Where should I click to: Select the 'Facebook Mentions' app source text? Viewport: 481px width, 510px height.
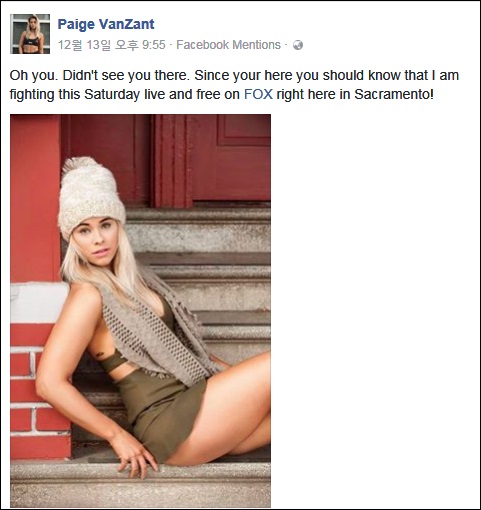[228, 45]
